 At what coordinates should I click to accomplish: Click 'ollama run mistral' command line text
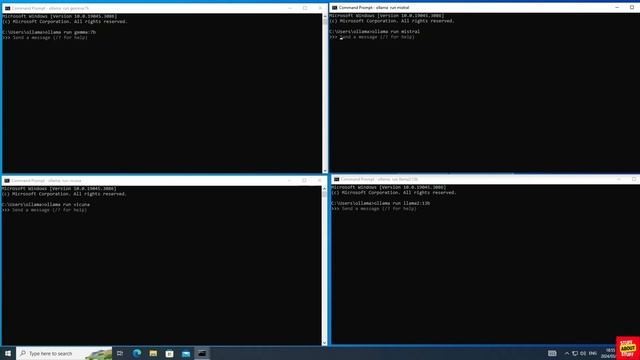pyautogui.click(x=395, y=31)
